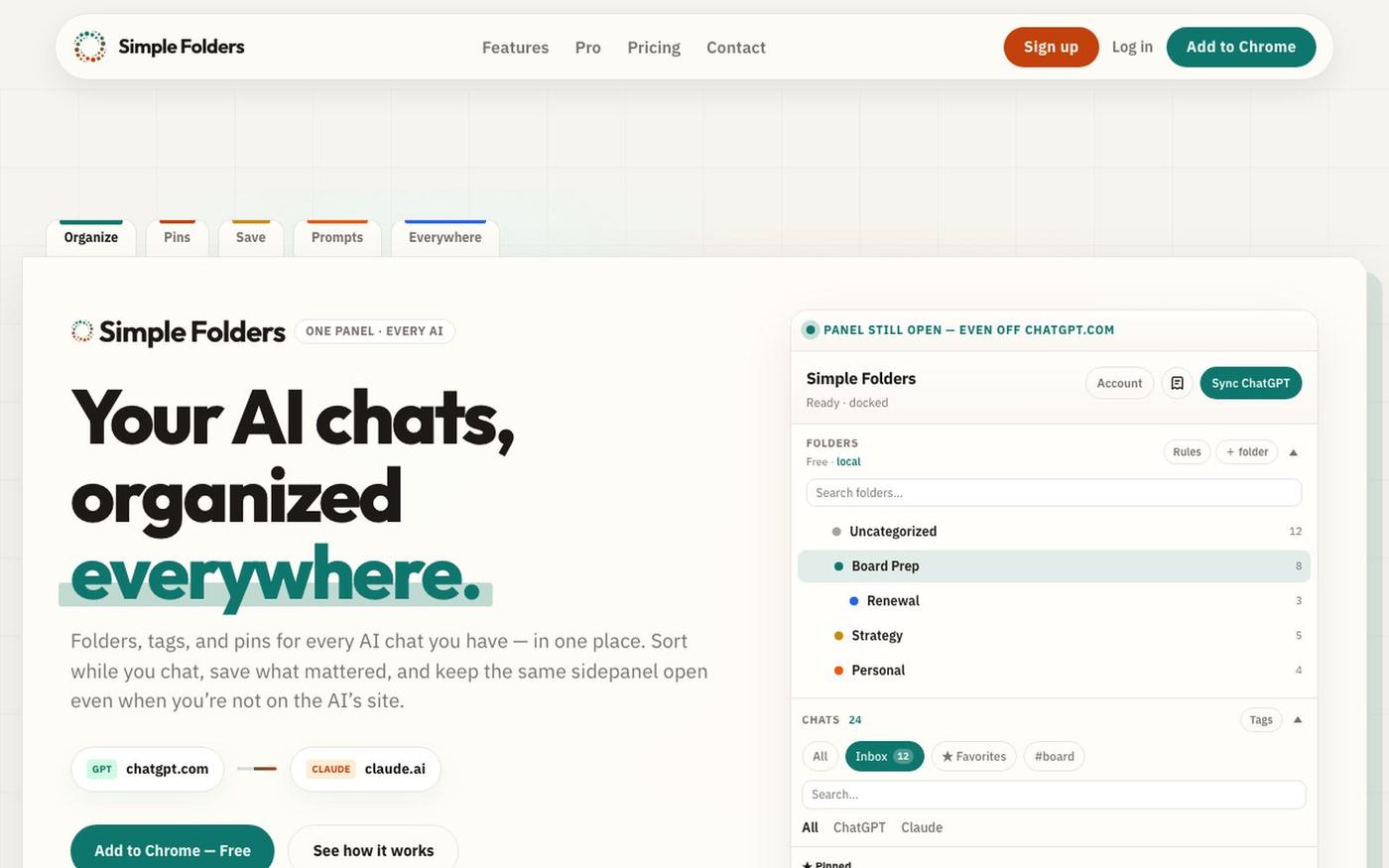Toggle the Inbox filter chip
This screenshot has height=868, width=1389.
884,757
